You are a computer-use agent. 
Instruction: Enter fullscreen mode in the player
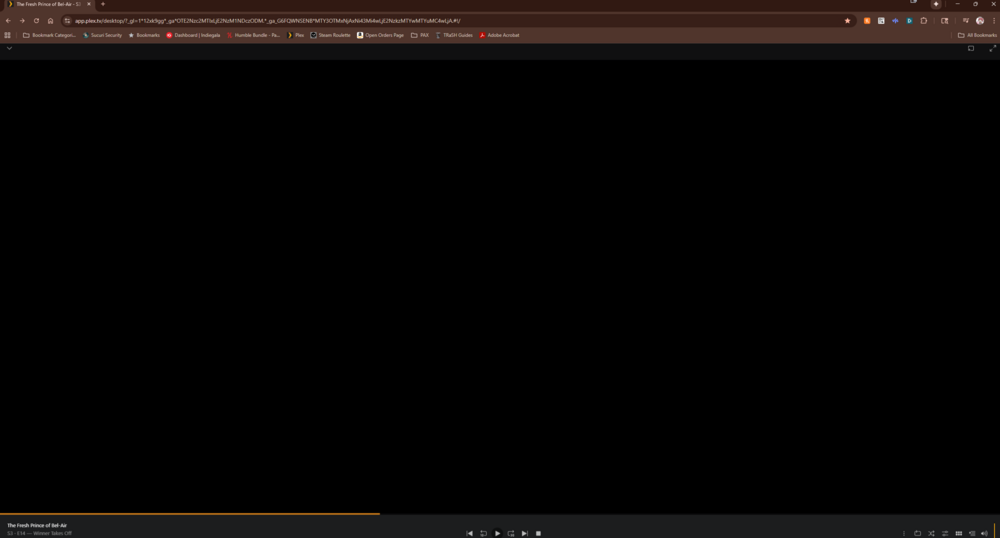pos(992,48)
